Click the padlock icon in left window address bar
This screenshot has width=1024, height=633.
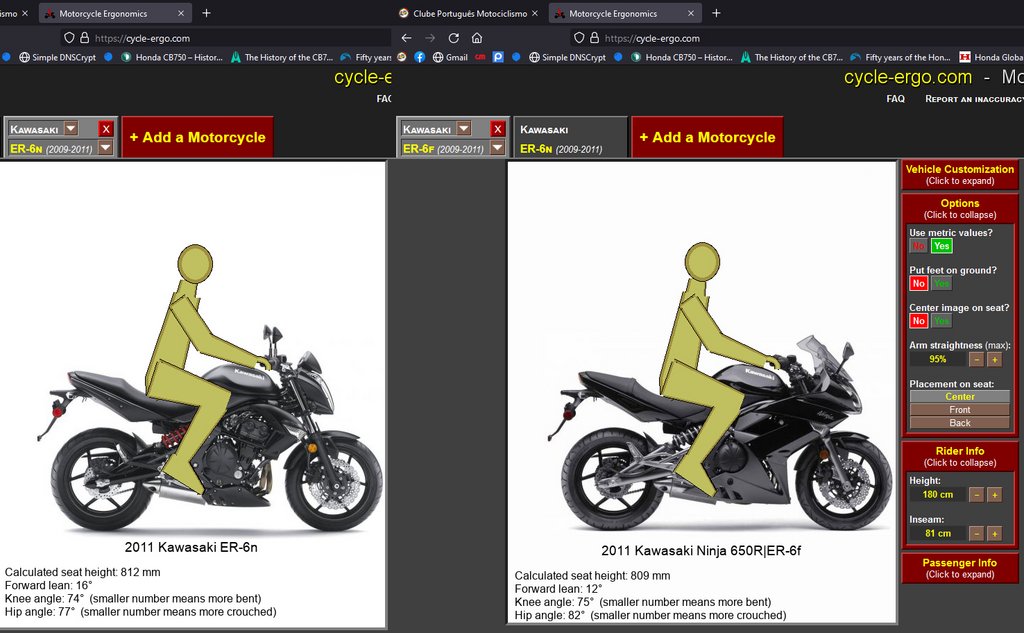click(x=84, y=38)
